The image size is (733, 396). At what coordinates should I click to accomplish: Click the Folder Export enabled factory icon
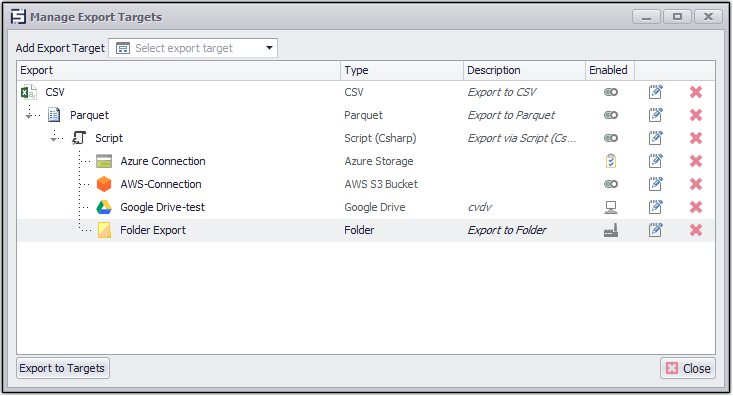pyautogui.click(x=611, y=230)
